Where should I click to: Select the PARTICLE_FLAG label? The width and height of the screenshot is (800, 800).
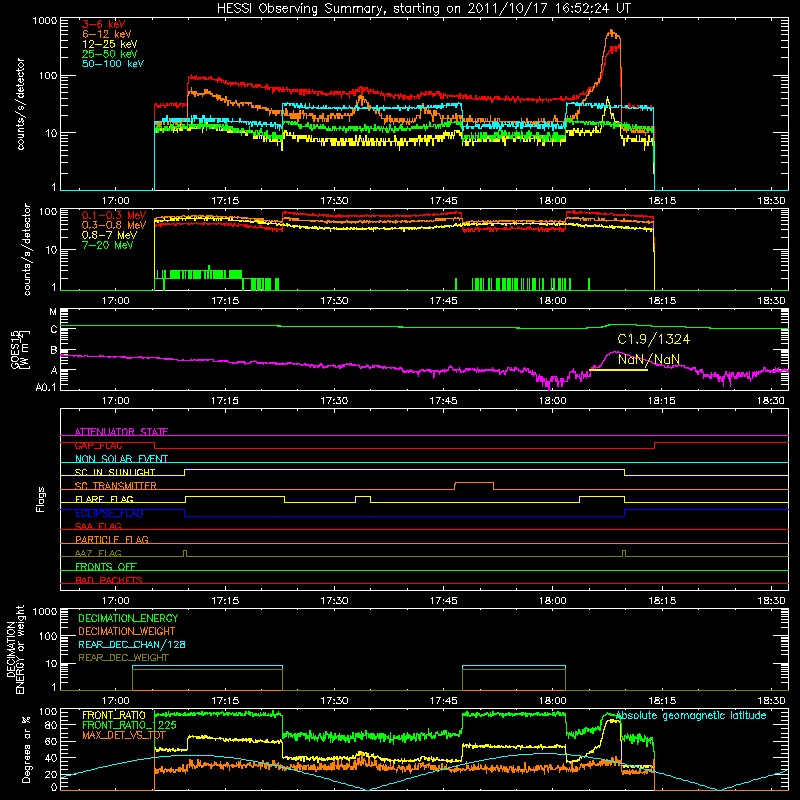click(x=112, y=539)
